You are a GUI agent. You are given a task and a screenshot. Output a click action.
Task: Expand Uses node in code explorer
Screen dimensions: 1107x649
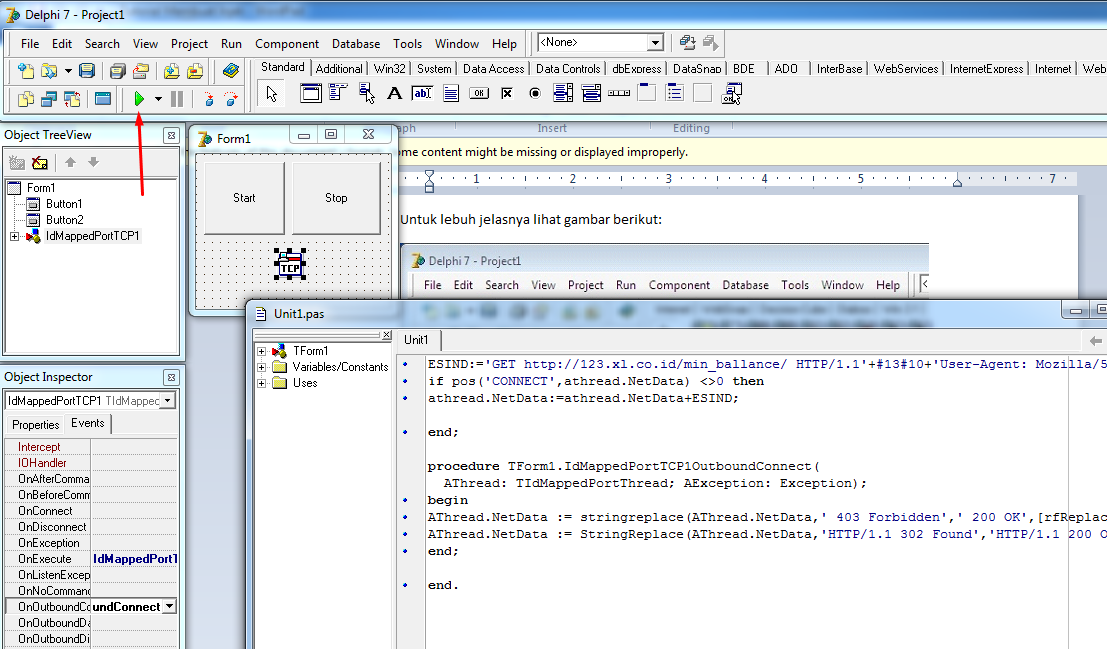click(261, 383)
